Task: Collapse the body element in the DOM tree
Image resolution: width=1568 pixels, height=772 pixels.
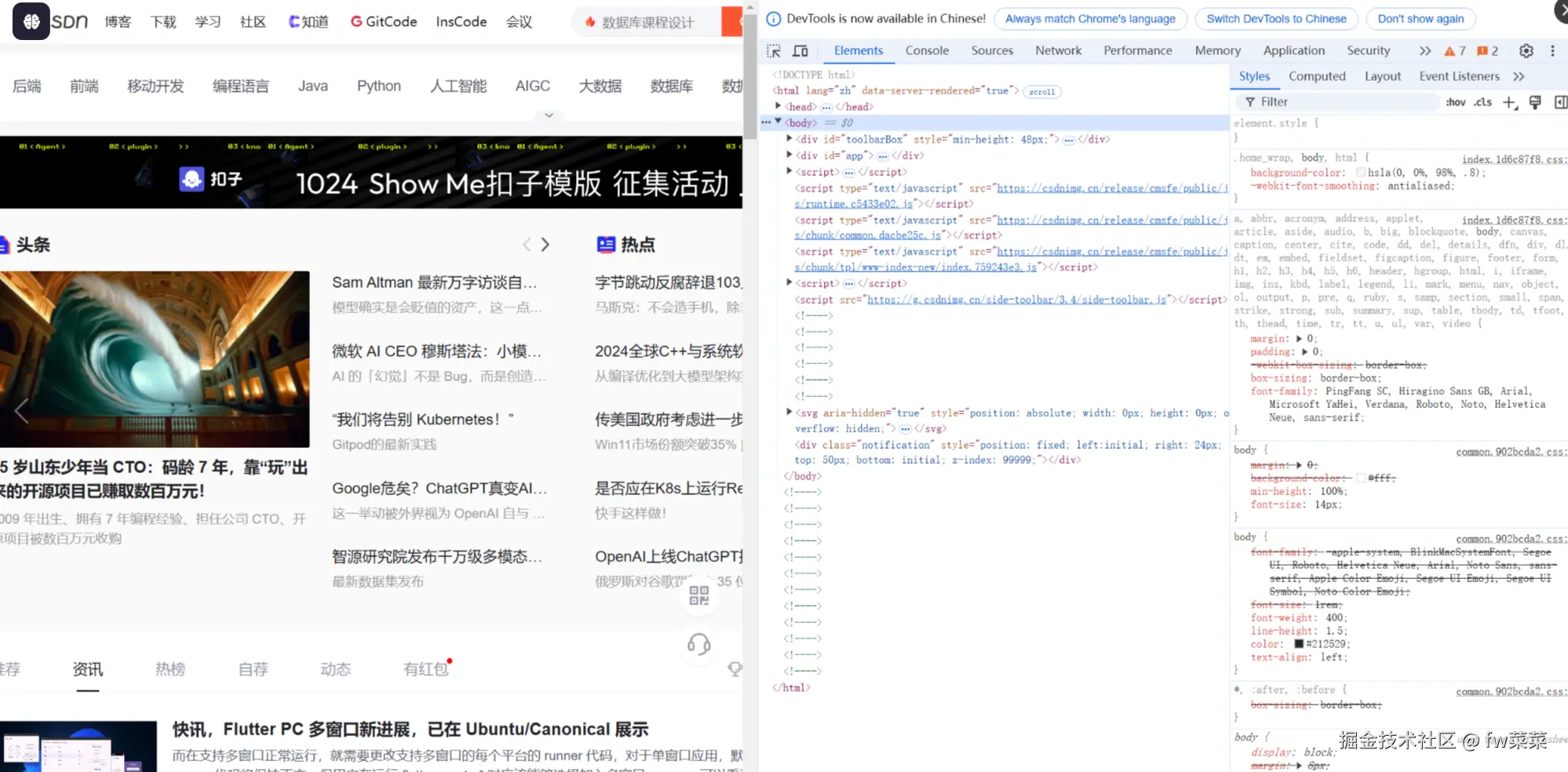Action: point(779,122)
